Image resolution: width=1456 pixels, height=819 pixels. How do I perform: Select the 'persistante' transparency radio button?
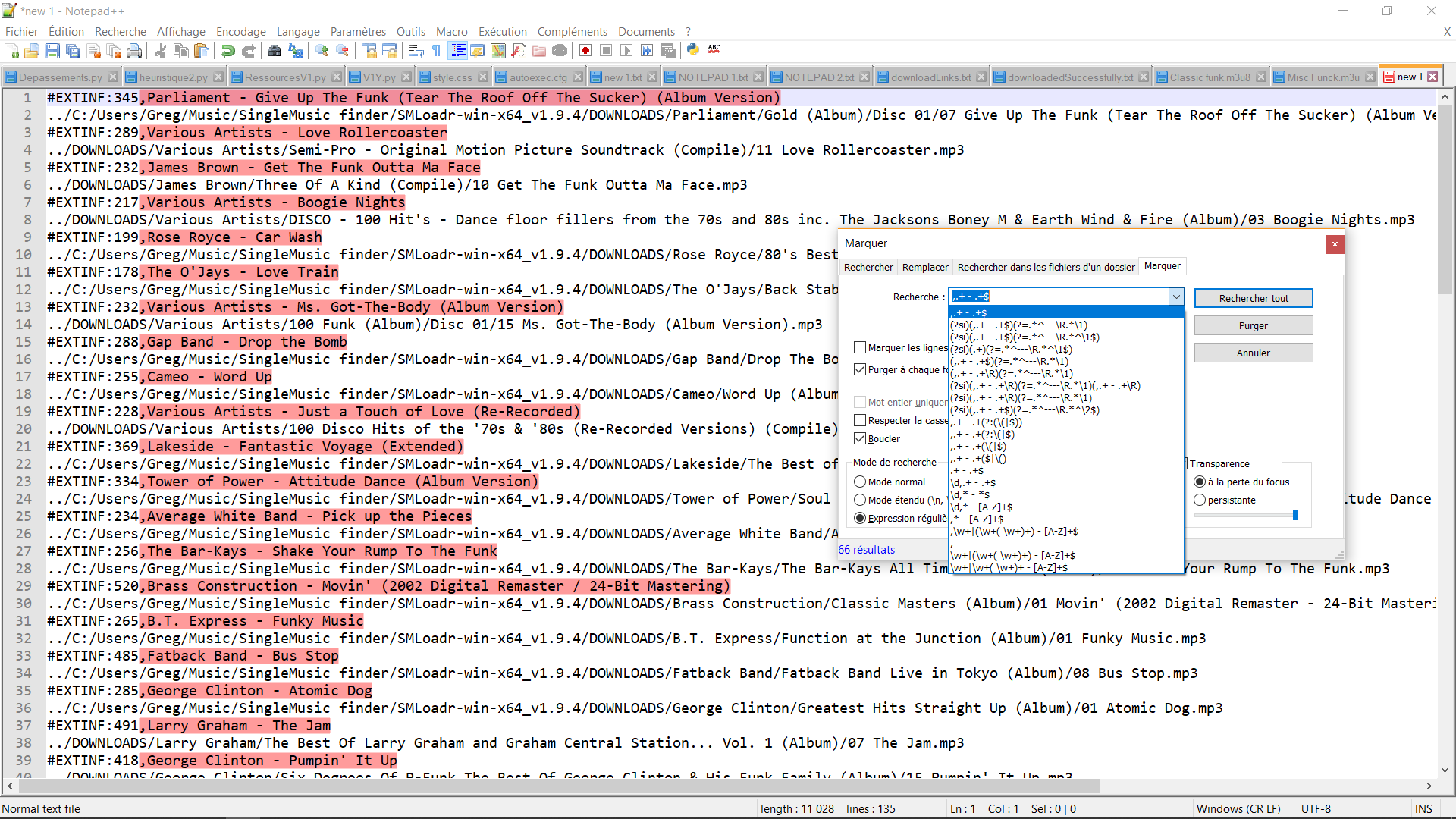(x=1200, y=500)
